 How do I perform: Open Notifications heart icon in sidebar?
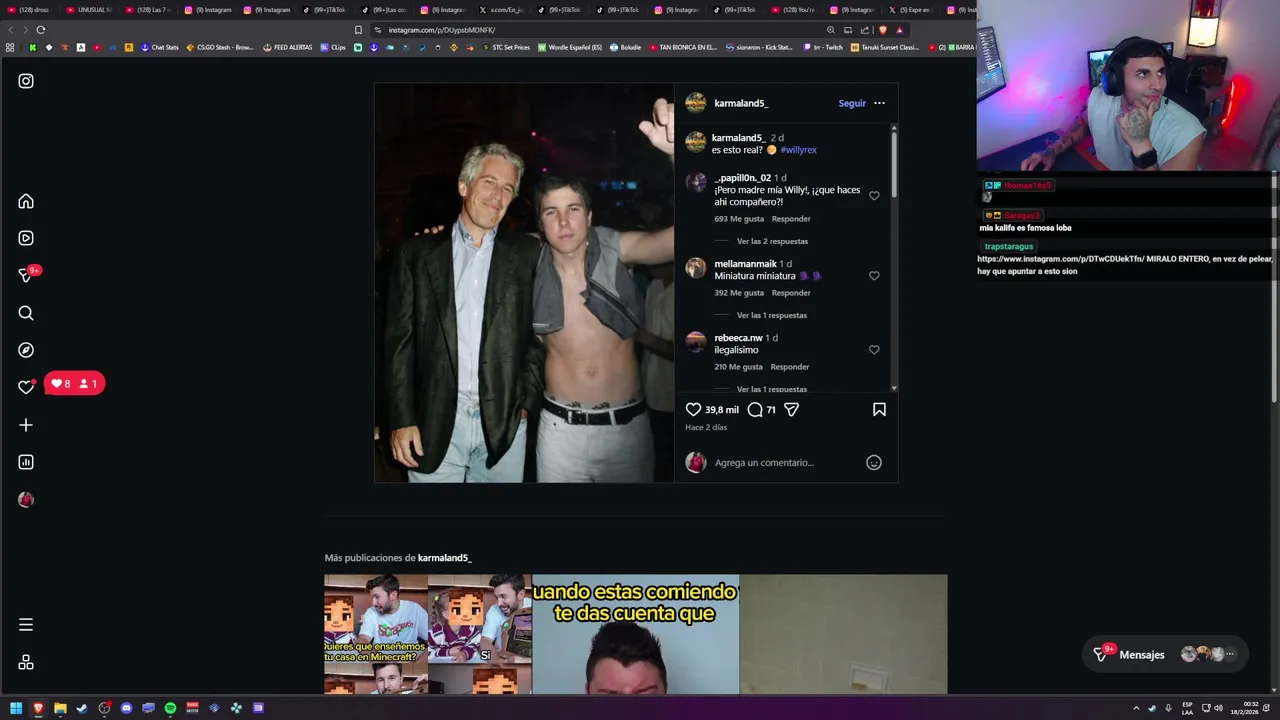tap(26, 387)
